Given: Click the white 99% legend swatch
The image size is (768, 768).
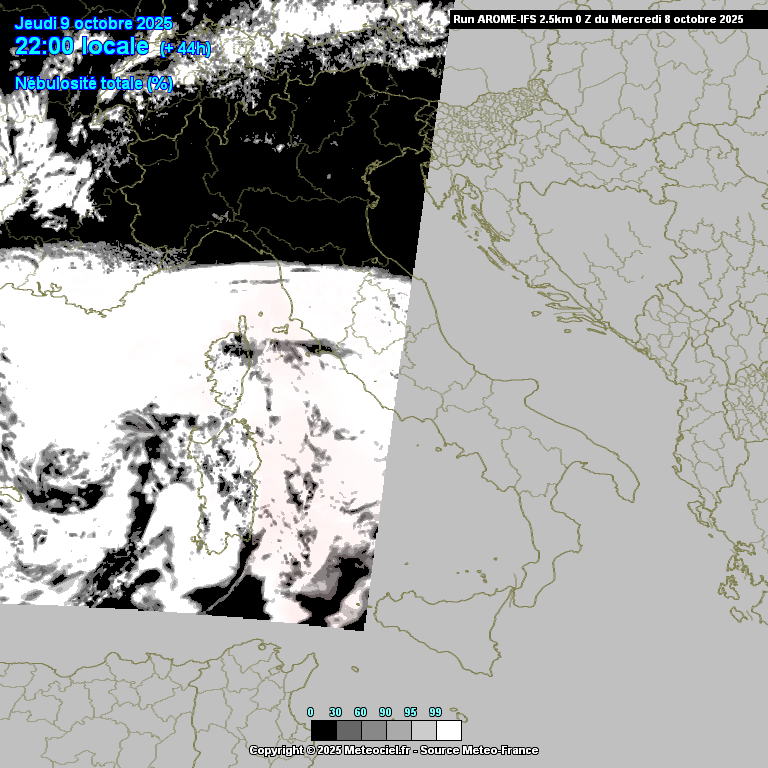Looking at the screenshot, I should [449, 730].
